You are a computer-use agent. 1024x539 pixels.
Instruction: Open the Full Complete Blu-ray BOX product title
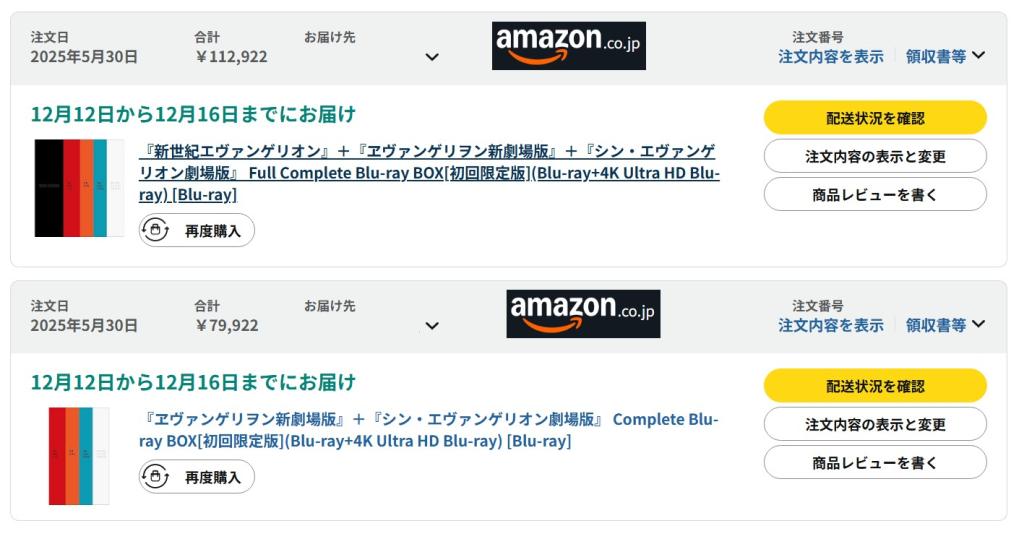(428, 173)
